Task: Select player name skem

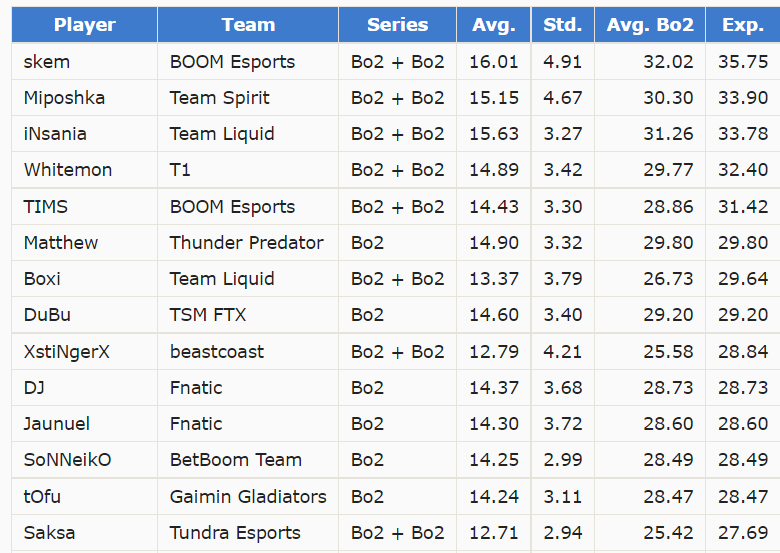Action: [47, 62]
